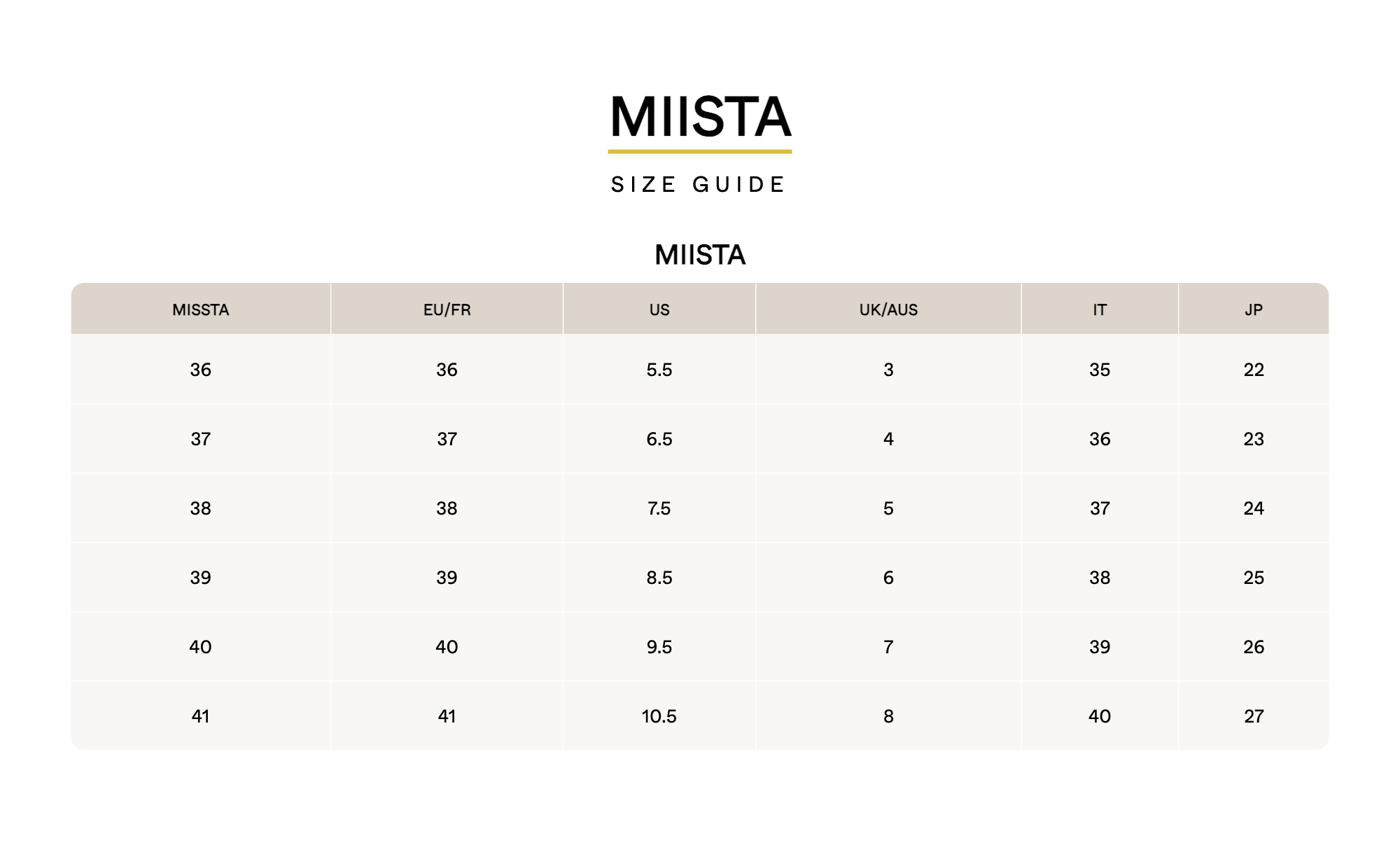Click the US size 5.5 cell
The image size is (1400, 843).
(x=659, y=370)
